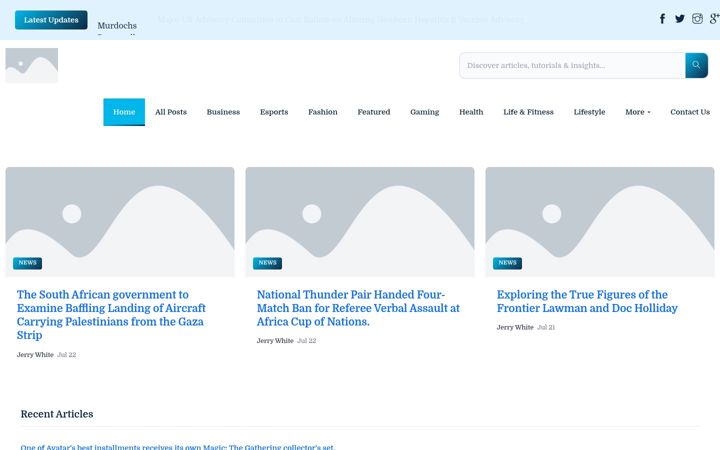Open the All Posts menu item
This screenshot has height=450, width=720.
(x=171, y=112)
